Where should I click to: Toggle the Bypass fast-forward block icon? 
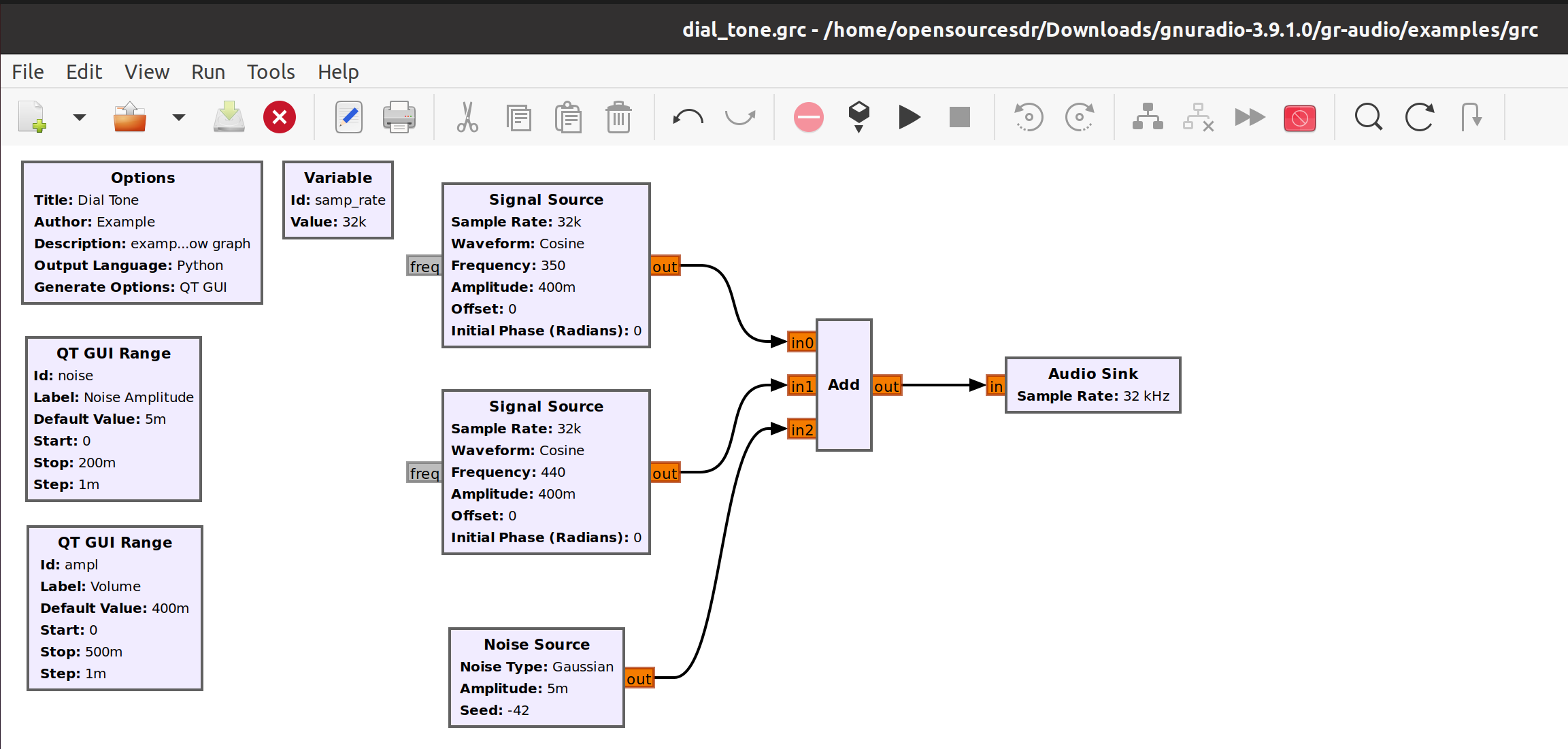click(1249, 118)
